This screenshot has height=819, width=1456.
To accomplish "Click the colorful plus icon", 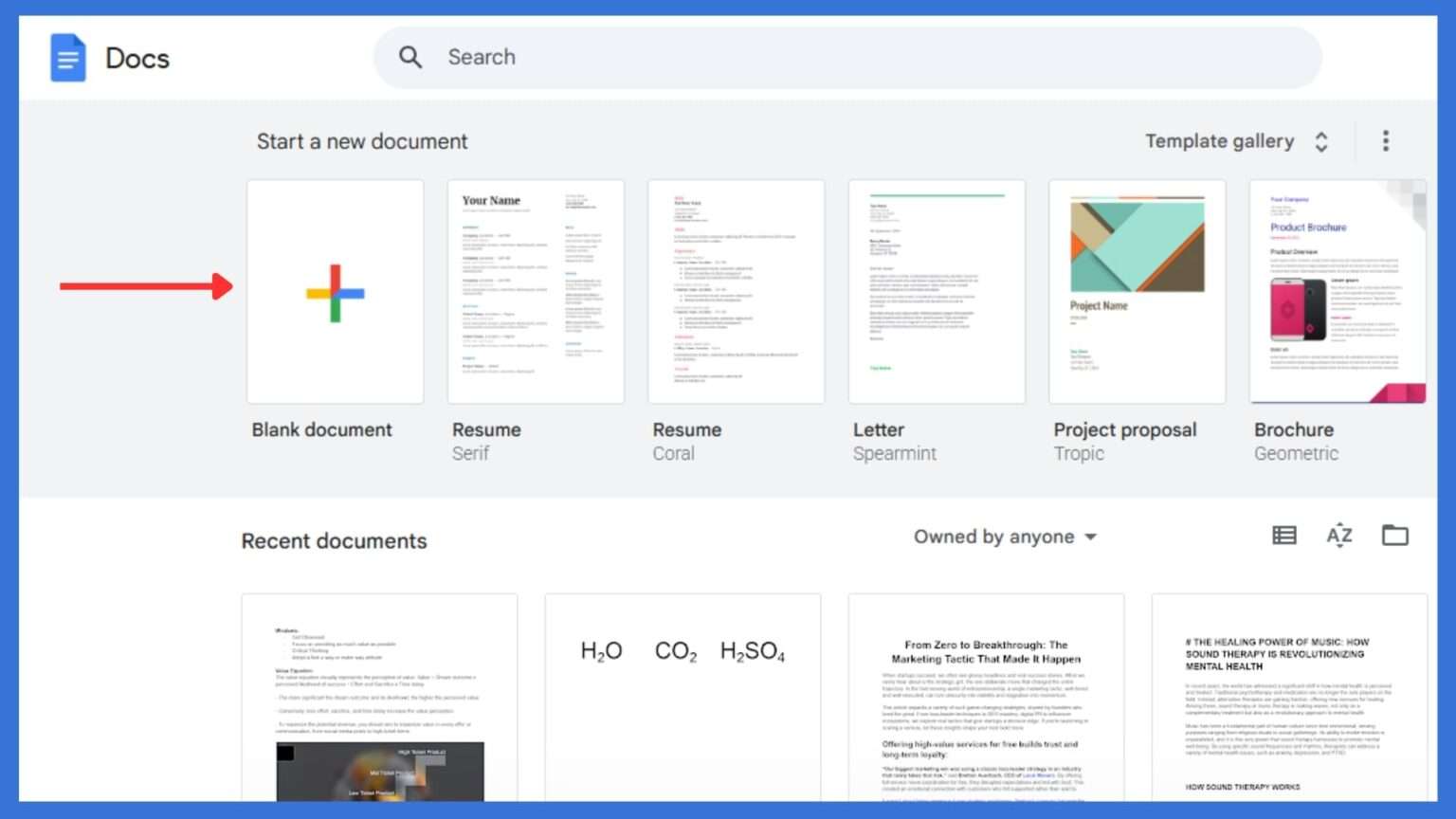I will pyautogui.click(x=335, y=293).
